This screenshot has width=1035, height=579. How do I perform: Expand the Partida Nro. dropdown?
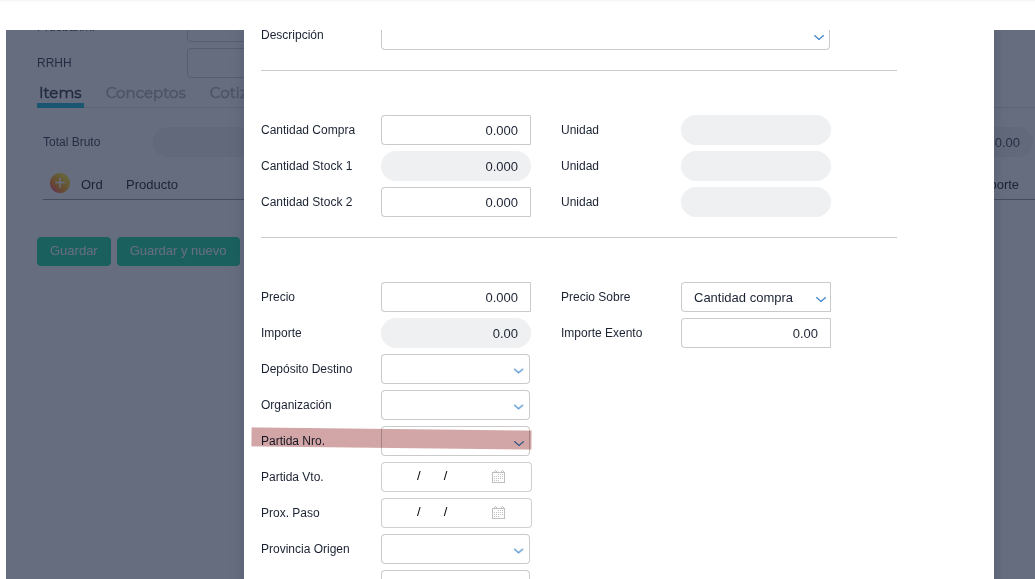click(518, 442)
